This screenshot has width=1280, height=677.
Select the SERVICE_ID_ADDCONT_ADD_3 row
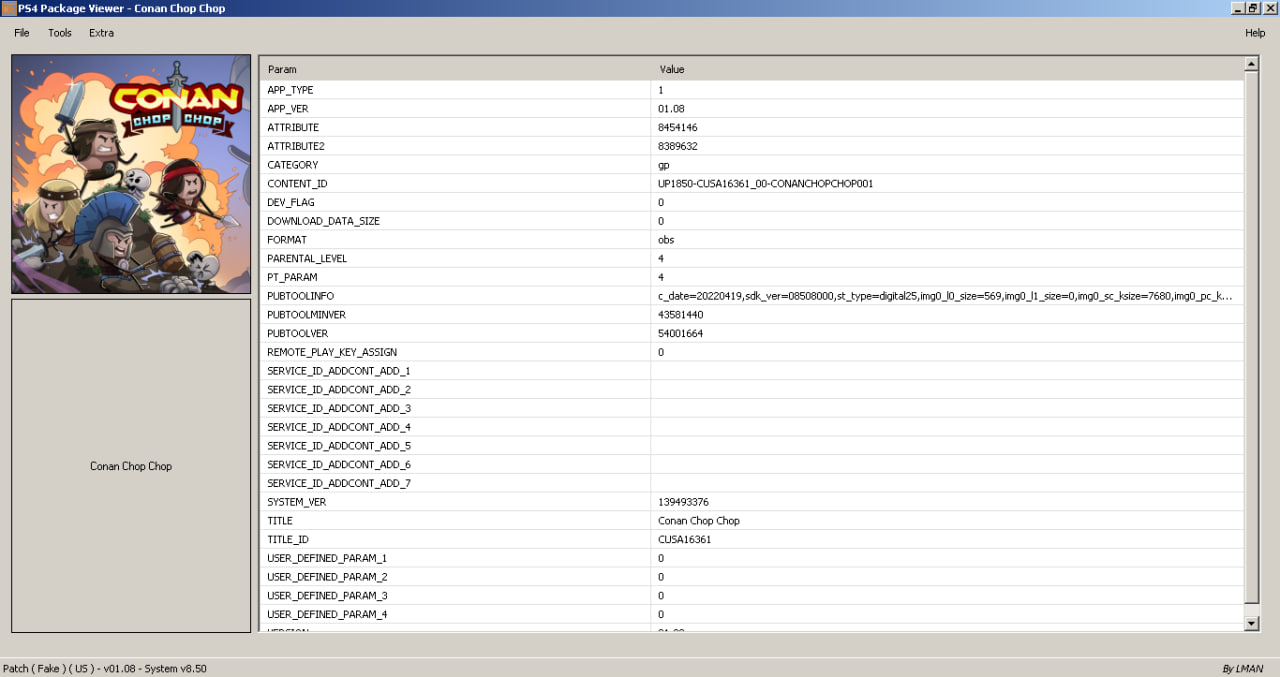[x=751, y=408]
